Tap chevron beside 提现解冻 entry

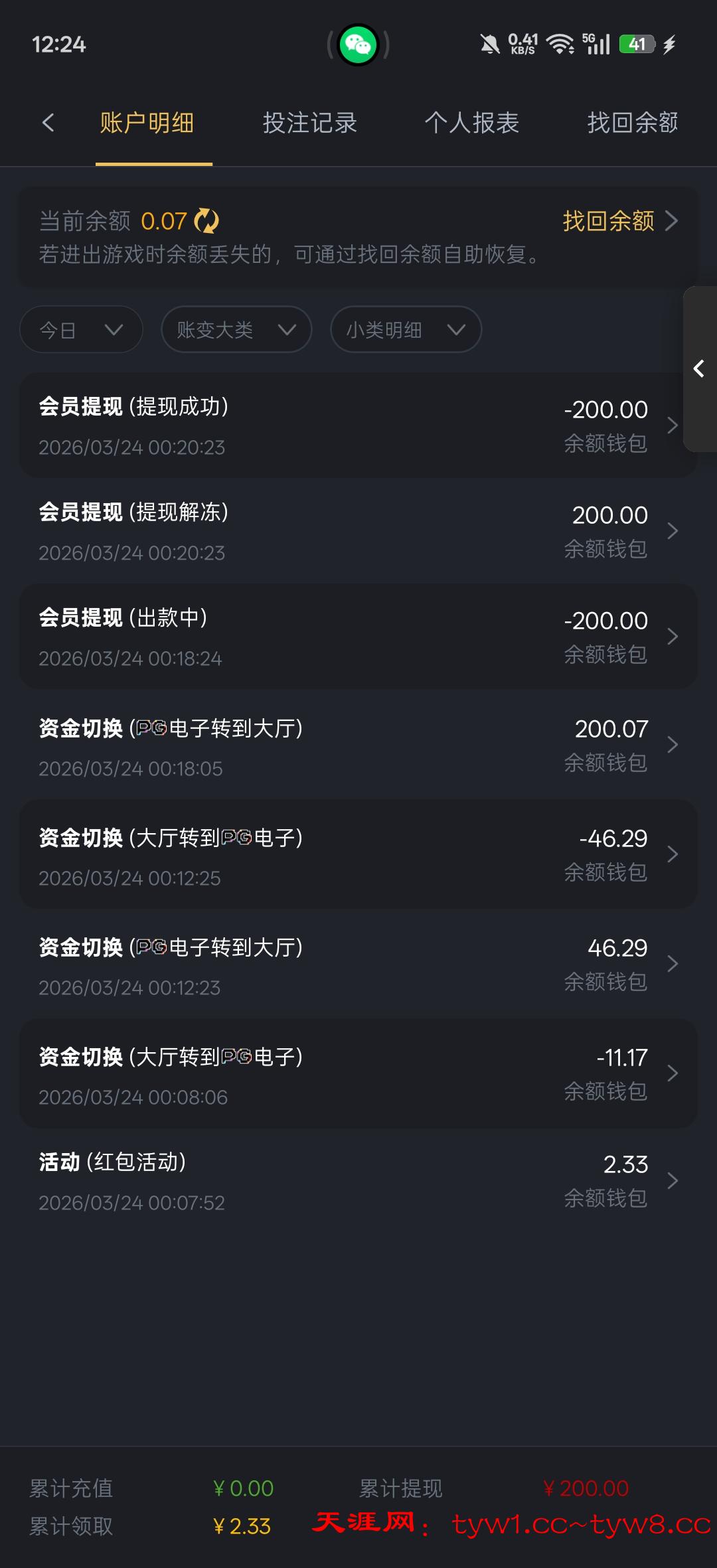(x=672, y=530)
